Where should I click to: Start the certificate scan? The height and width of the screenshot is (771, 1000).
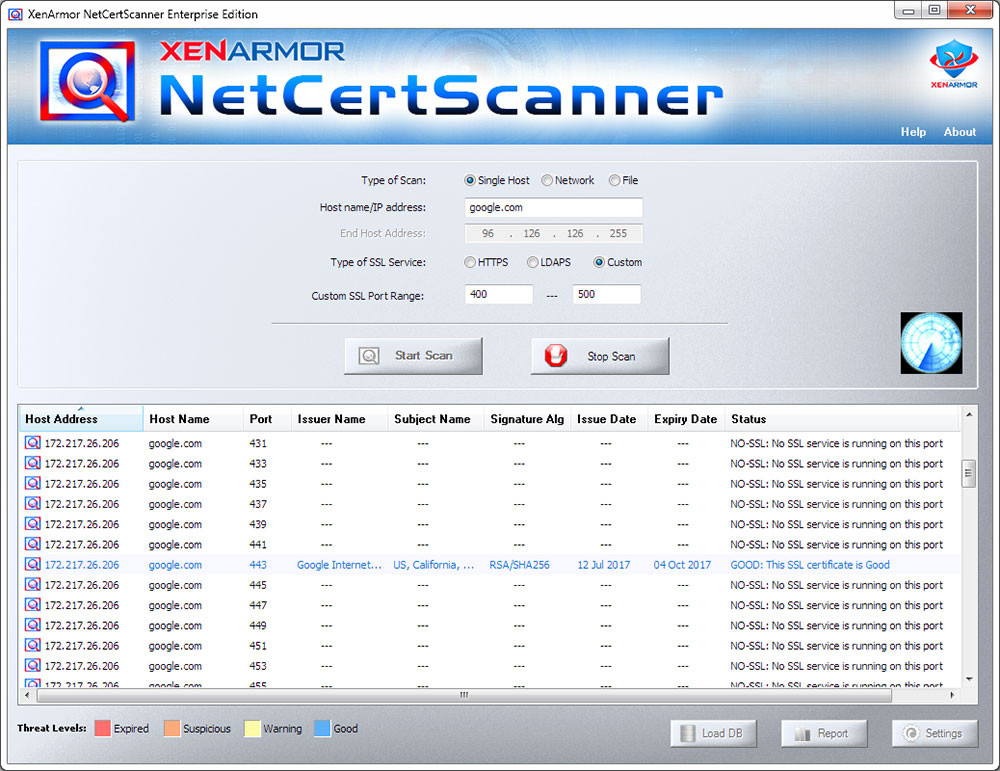point(413,356)
